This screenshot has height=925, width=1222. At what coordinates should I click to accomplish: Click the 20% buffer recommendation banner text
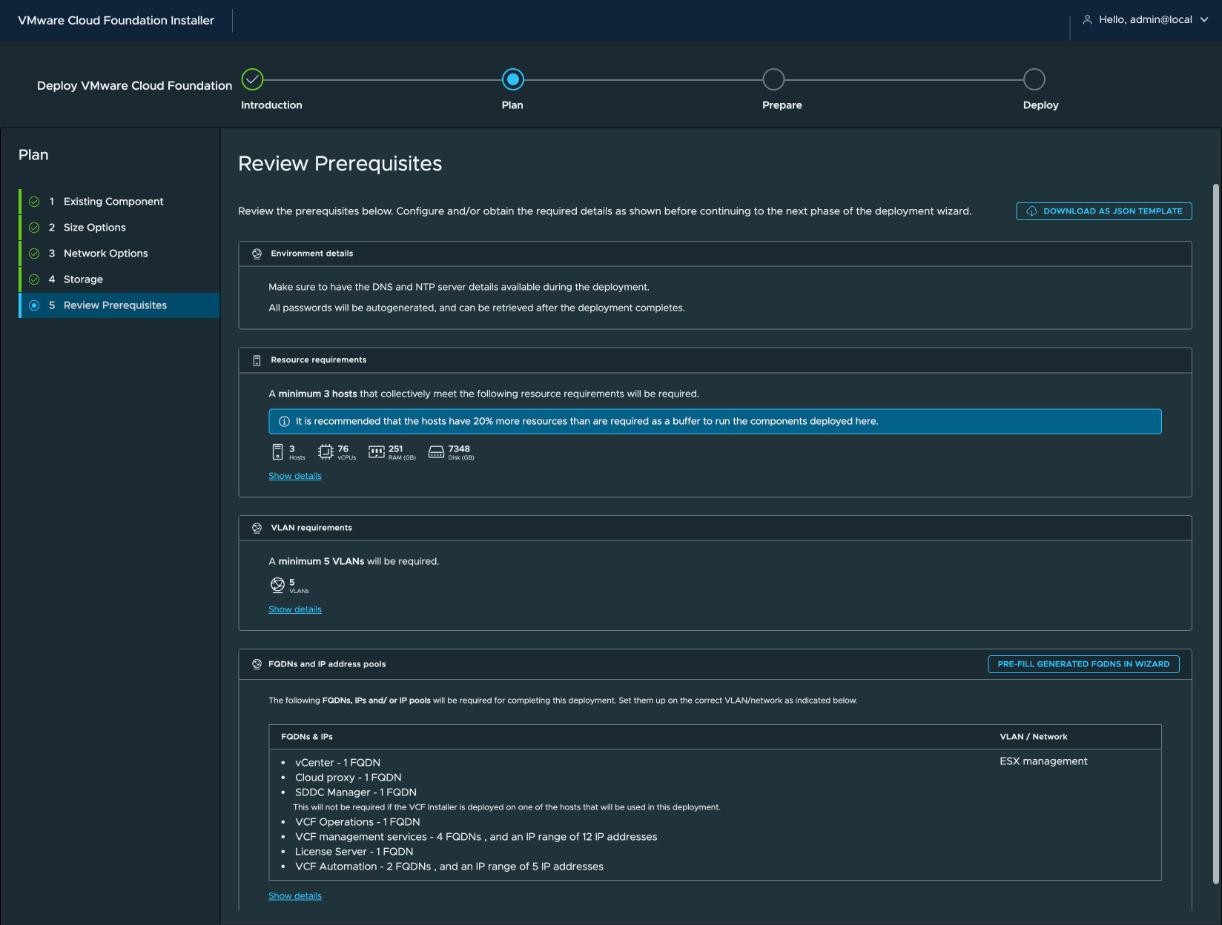pos(587,422)
